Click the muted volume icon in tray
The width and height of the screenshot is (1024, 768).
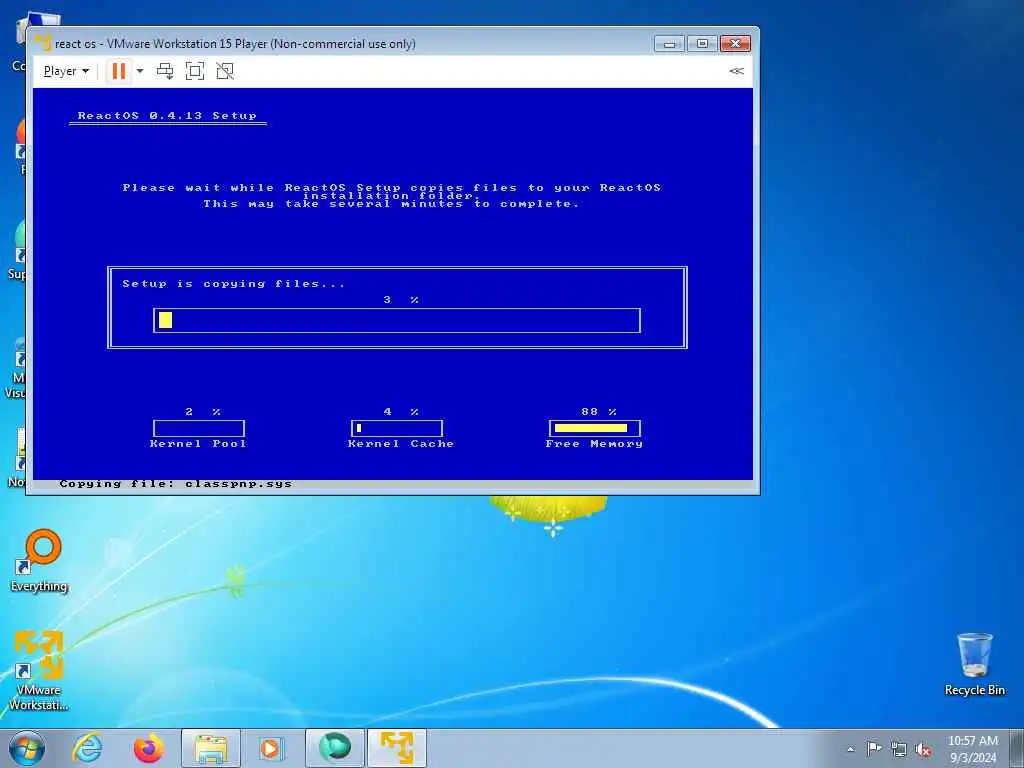click(x=923, y=749)
